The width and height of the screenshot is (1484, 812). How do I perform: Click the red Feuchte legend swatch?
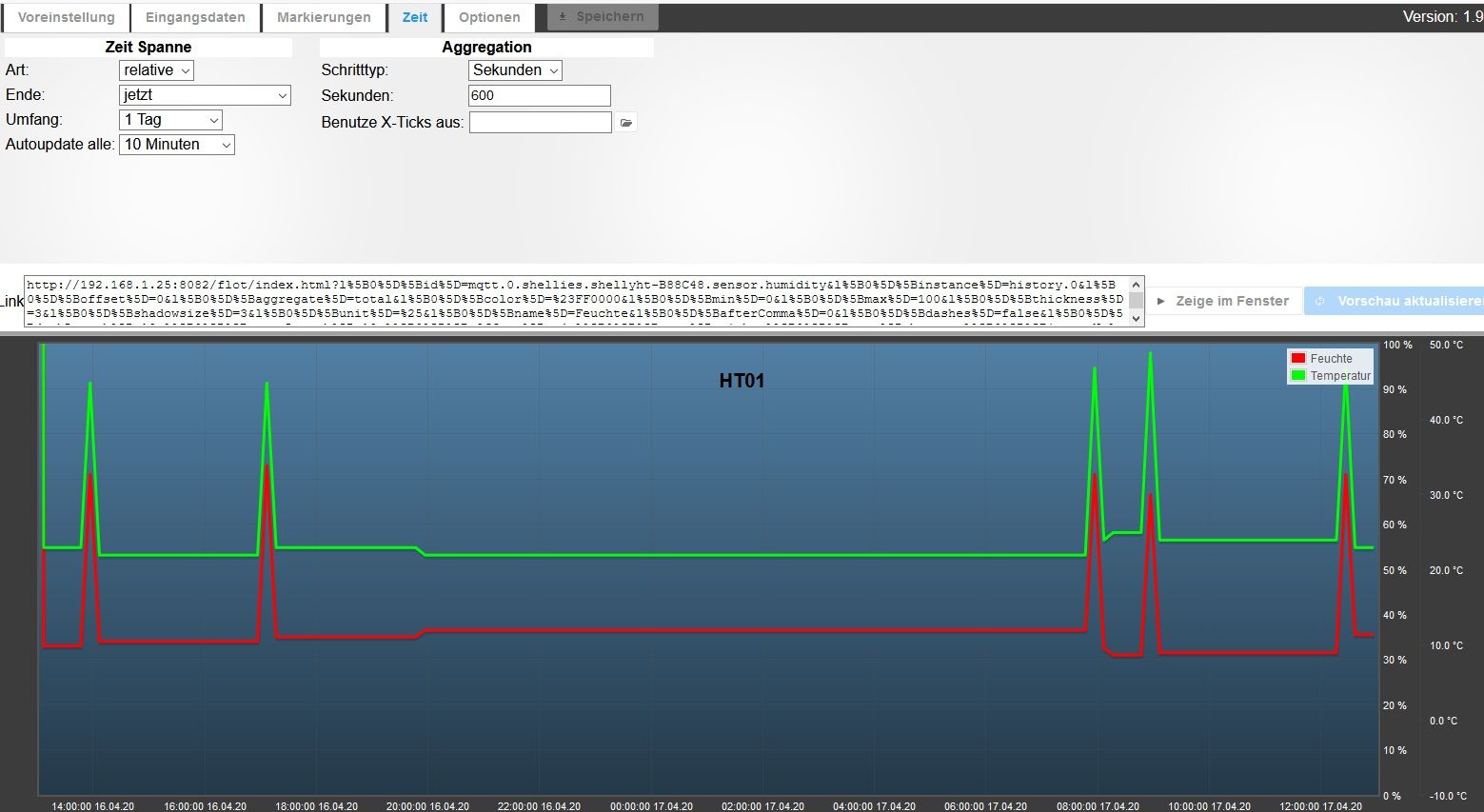click(x=1297, y=358)
